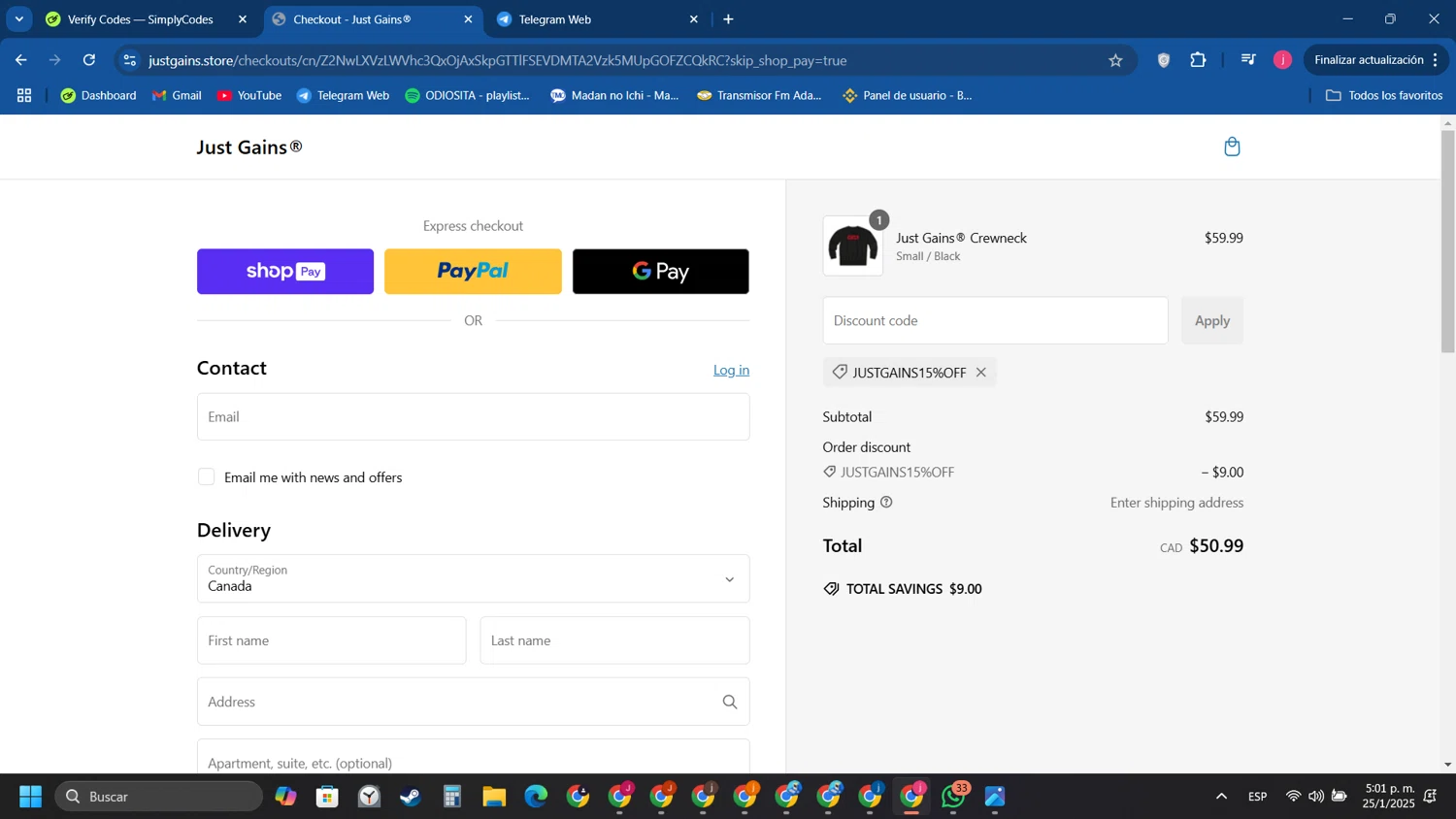Click the shipping info question mark icon
The width and height of the screenshot is (1456, 819).
pyautogui.click(x=886, y=503)
